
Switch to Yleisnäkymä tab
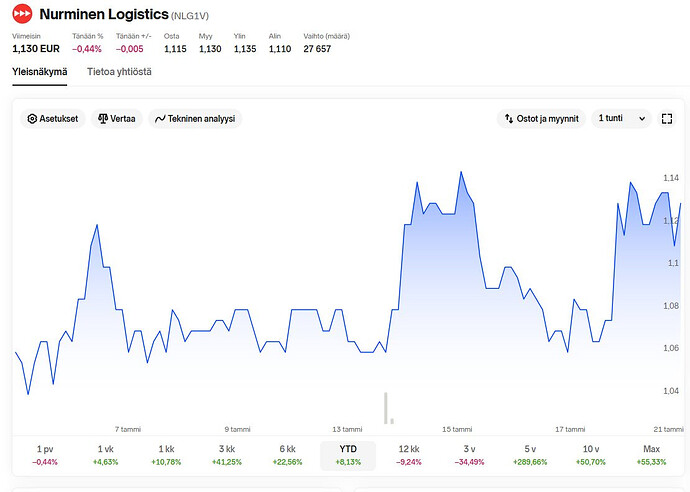click(x=40, y=72)
